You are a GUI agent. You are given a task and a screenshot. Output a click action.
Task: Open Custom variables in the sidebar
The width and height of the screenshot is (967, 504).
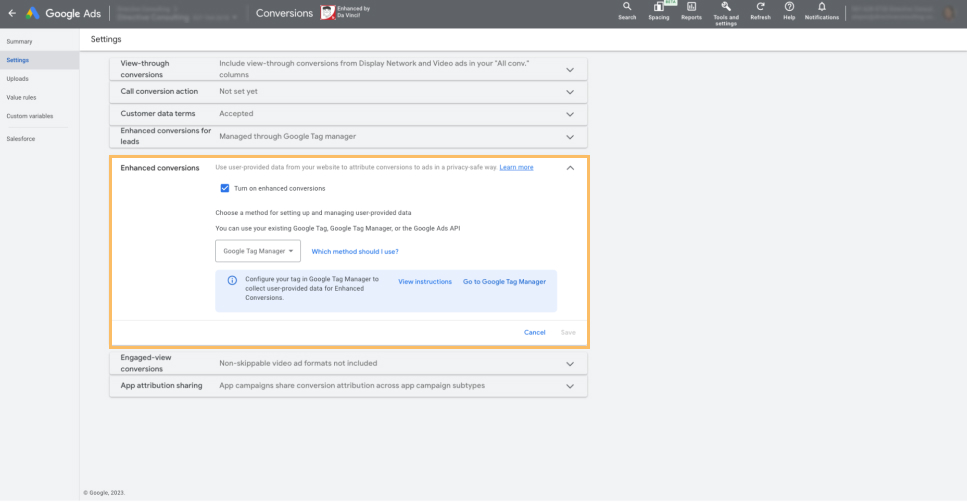[x=30, y=116]
